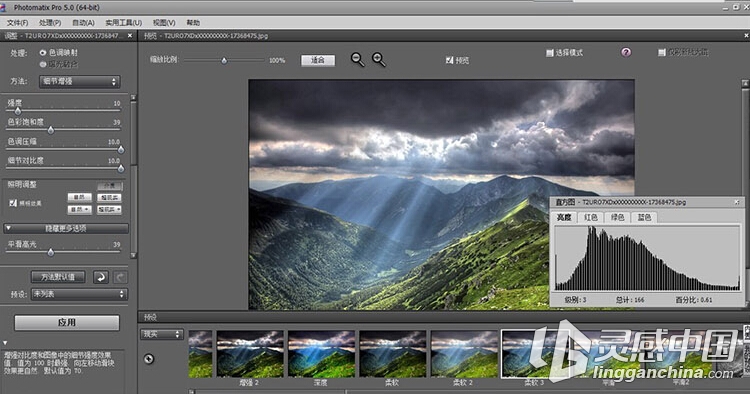The width and height of the screenshot is (750, 394).
Task: Toggle the lighting effects checkbox under 照明调整
Action: pyautogui.click(x=13, y=203)
